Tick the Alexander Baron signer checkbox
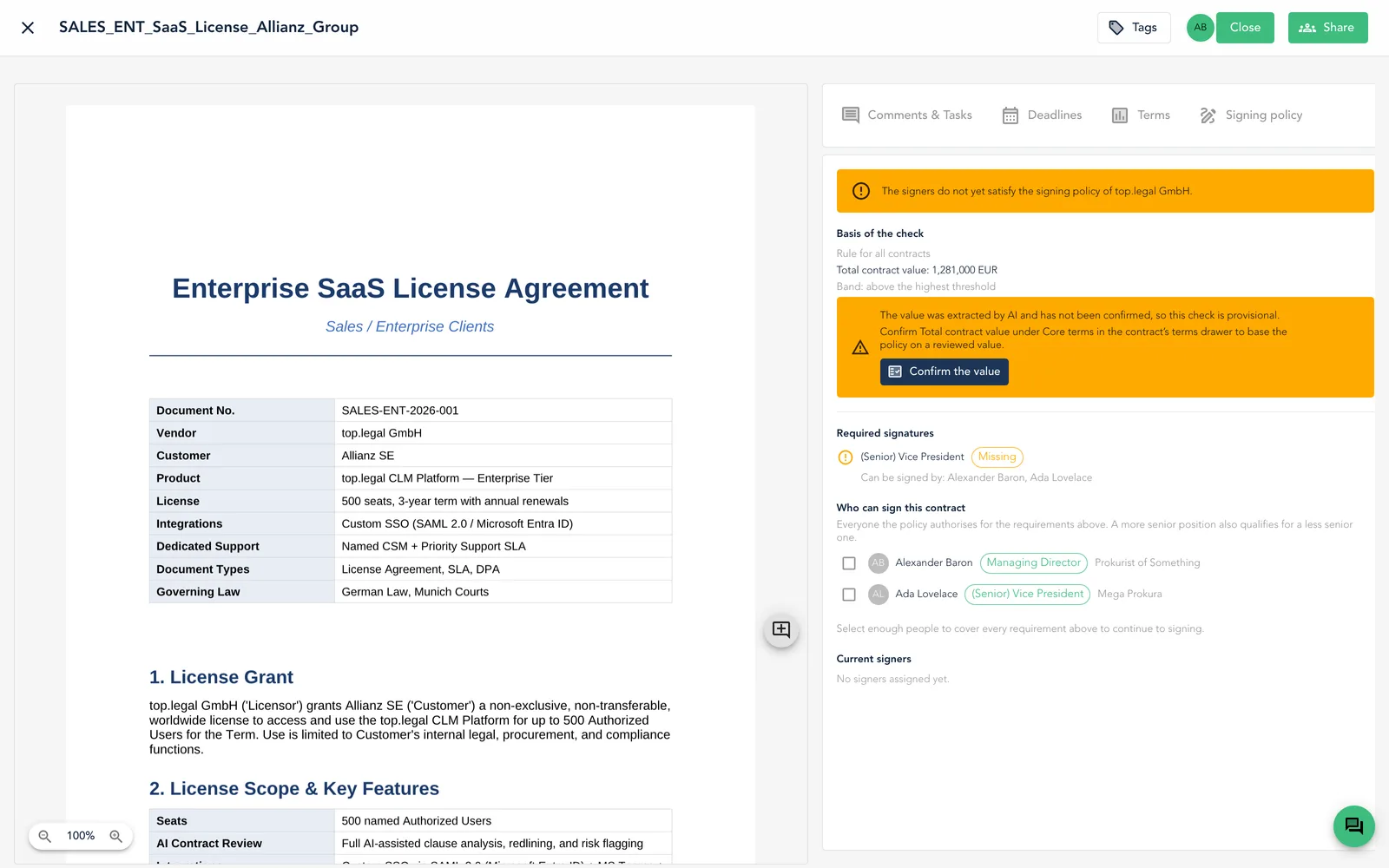1389x868 pixels. [x=849, y=563]
